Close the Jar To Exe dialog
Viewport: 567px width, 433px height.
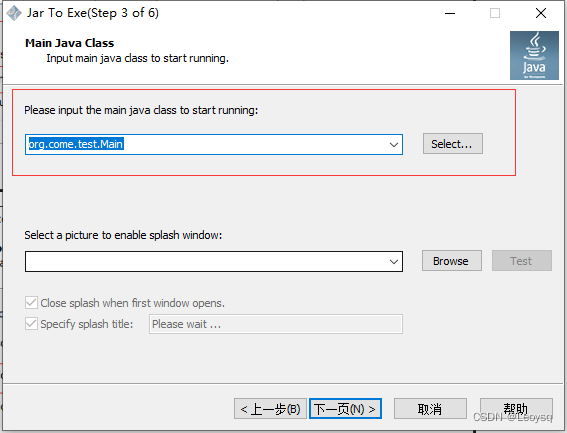click(x=541, y=13)
